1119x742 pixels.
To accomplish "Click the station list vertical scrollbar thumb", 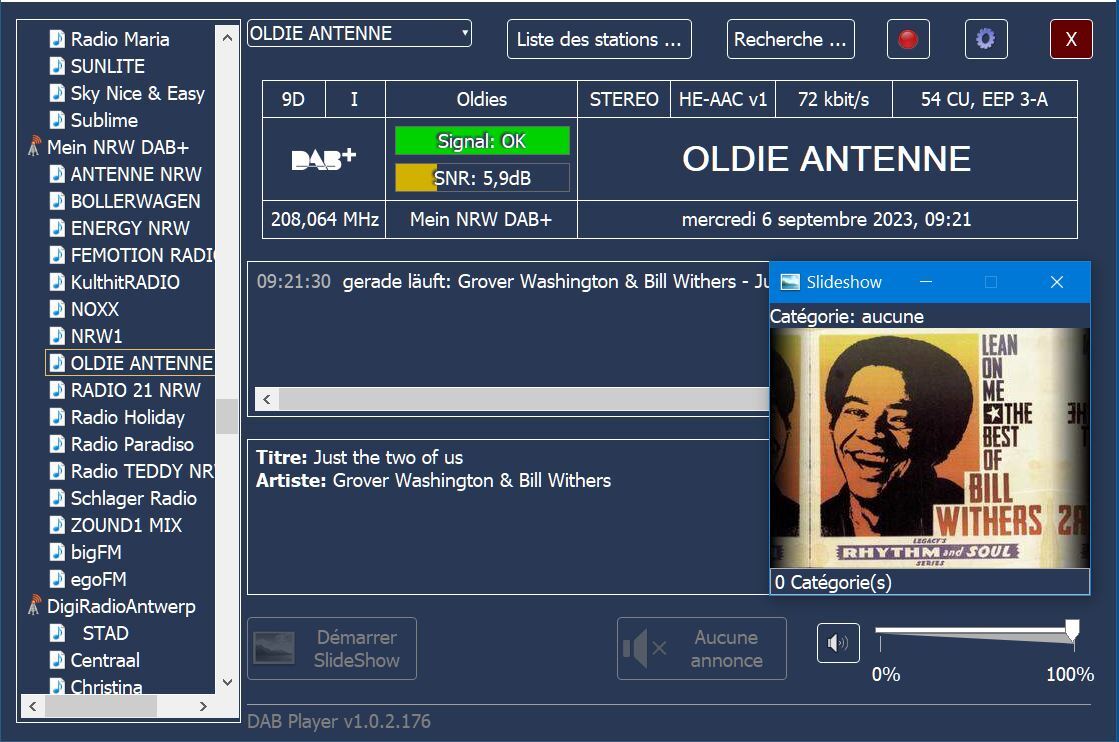I will coord(227,416).
